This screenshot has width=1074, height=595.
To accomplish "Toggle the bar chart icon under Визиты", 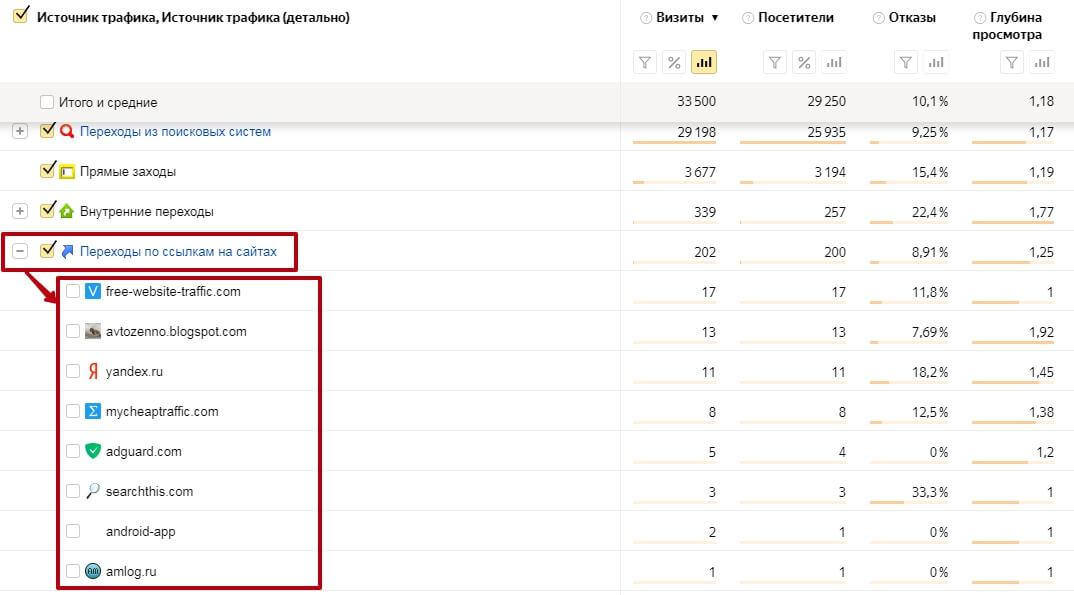I will [x=704, y=63].
